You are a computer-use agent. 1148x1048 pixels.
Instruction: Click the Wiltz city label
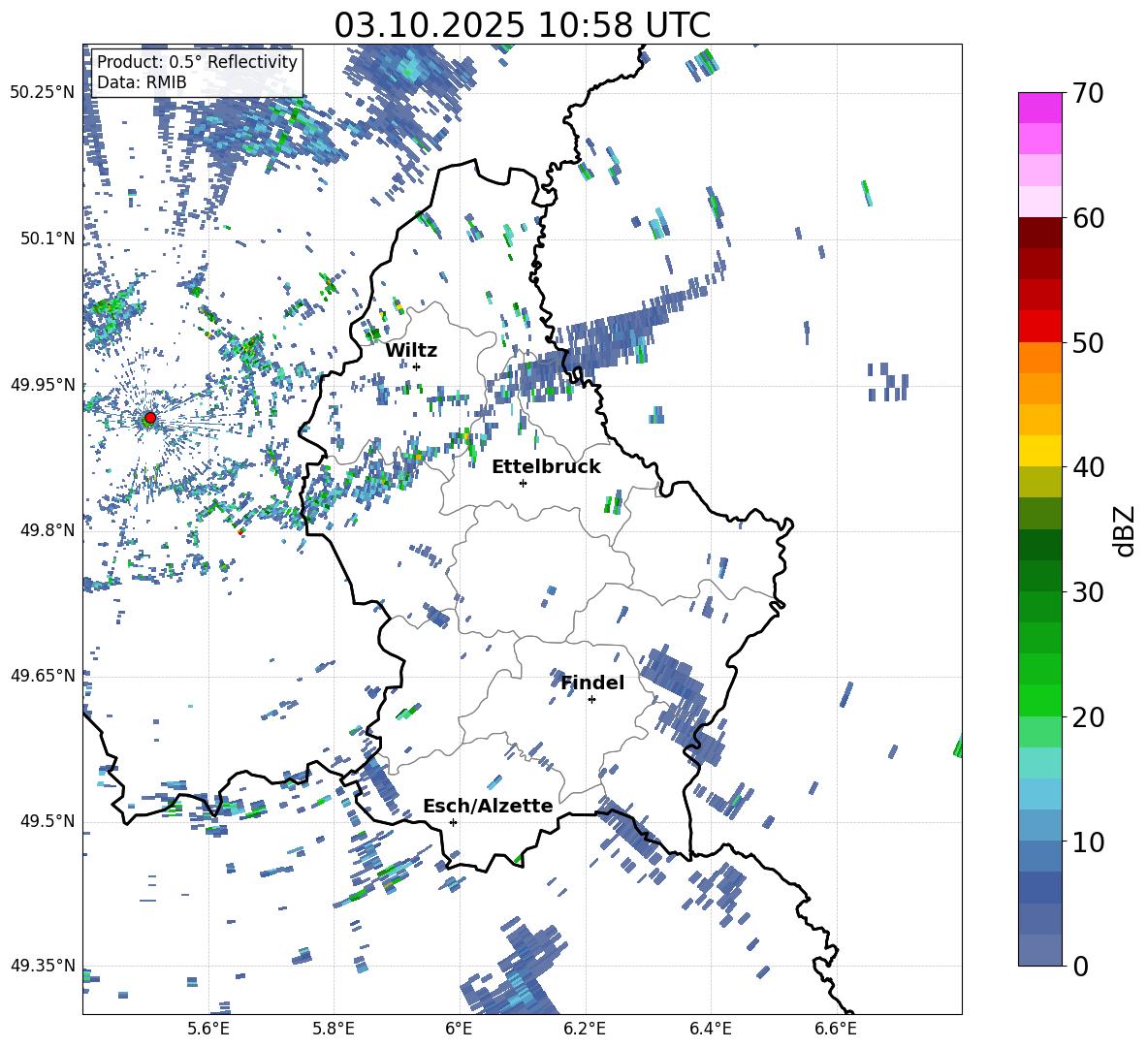[x=411, y=351]
